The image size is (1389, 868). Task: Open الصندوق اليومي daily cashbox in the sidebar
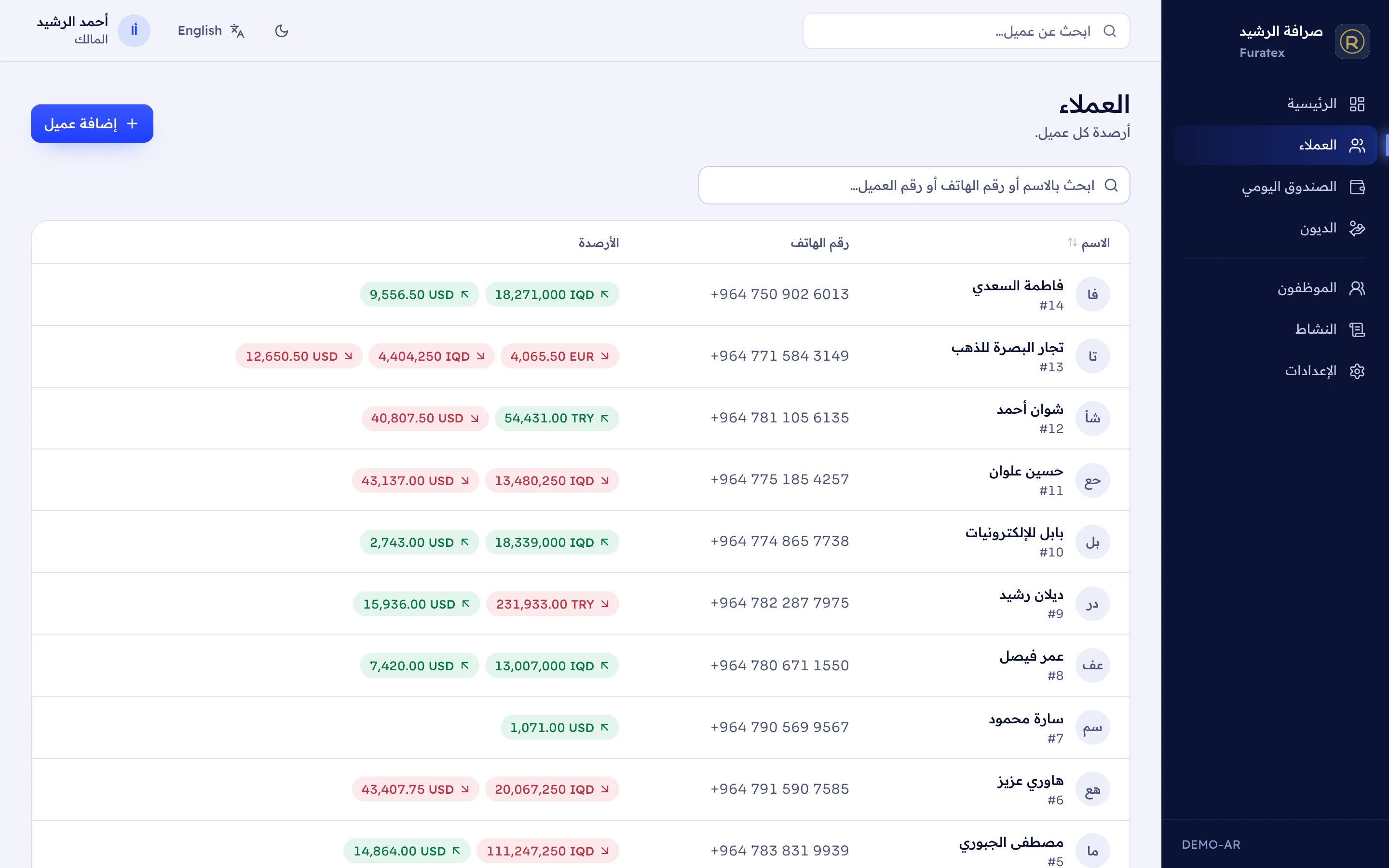coord(1275,187)
